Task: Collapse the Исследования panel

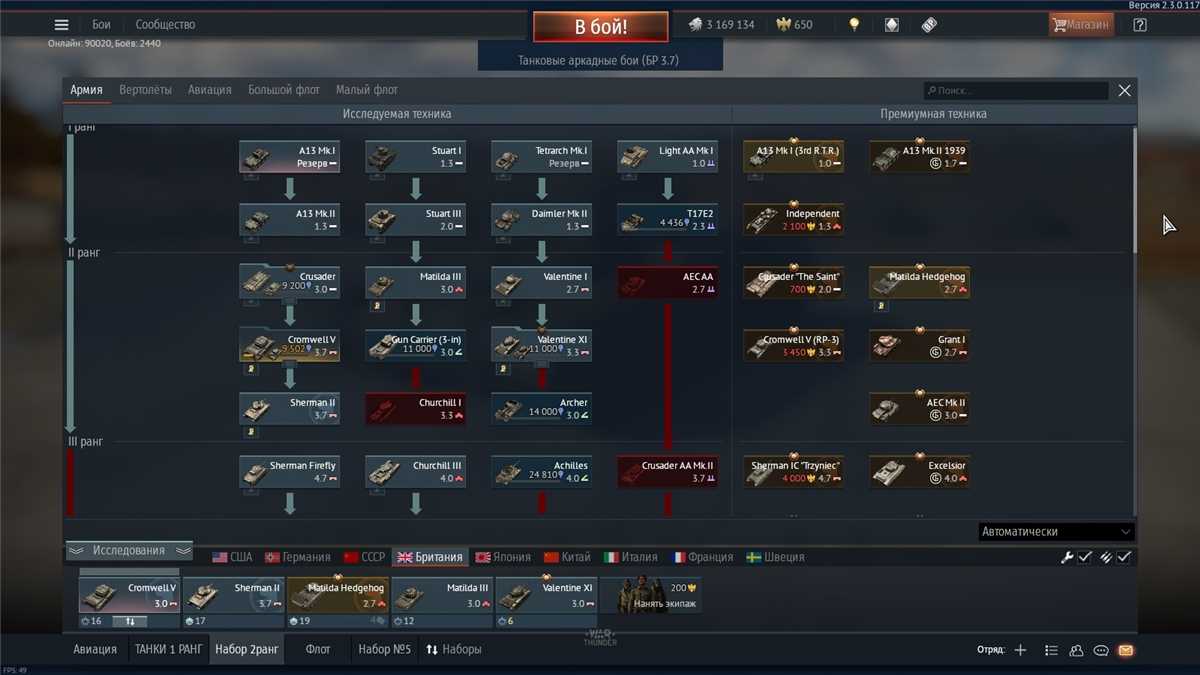Action: pyautogui.click(x=129, y=551)
